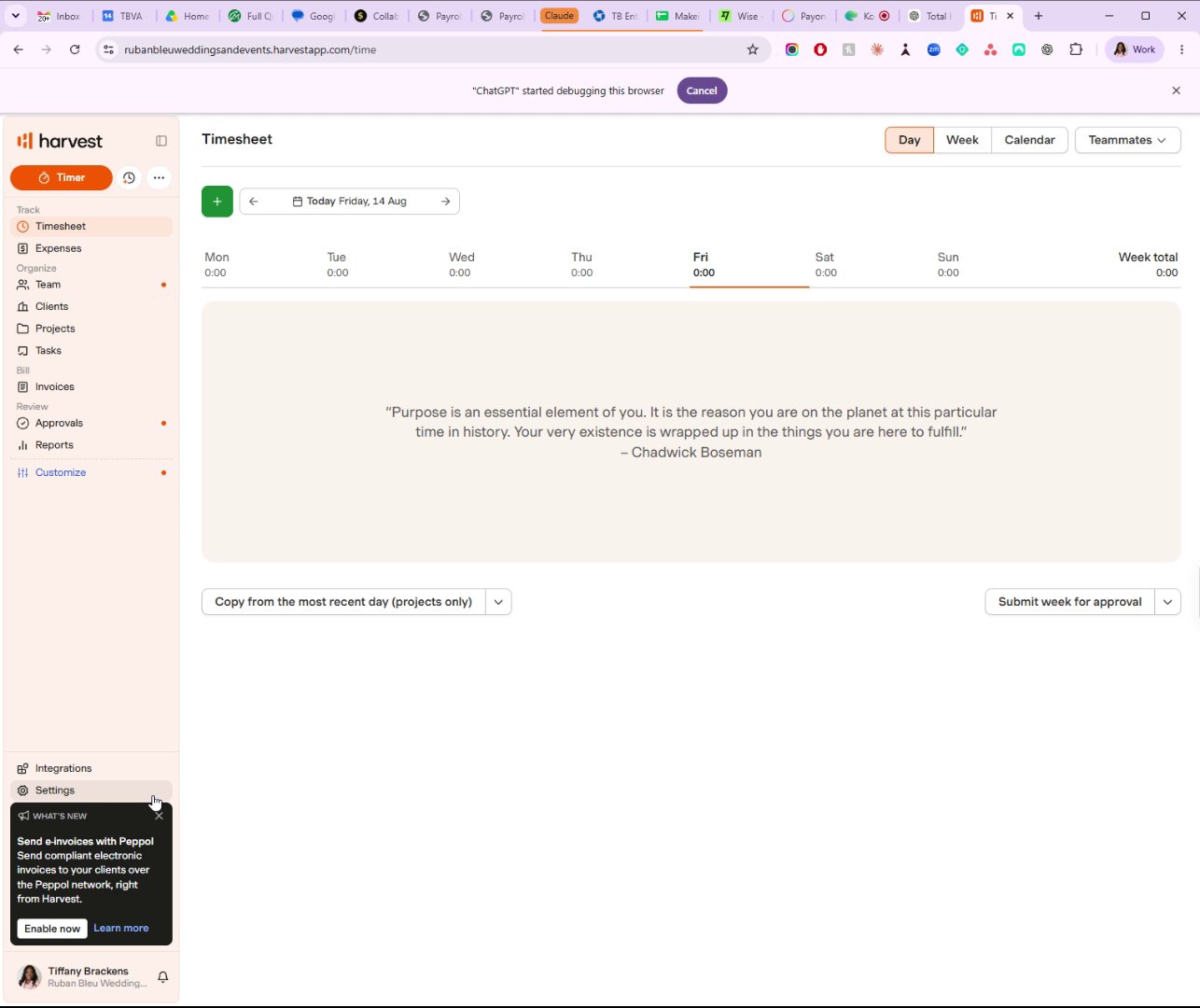Click Submit week for approval
This screenshot has height=1008, width=1200.
tap(1070, 602)
